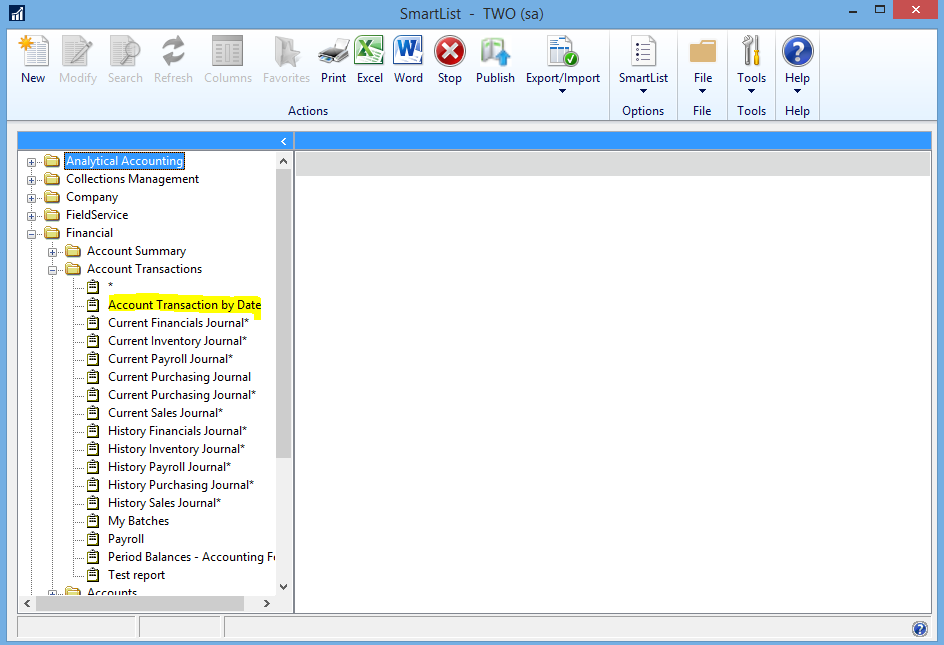Open Current Sales Journal* favorite
944x645 pixels.
pyautogui.click(x=166, y=413)
